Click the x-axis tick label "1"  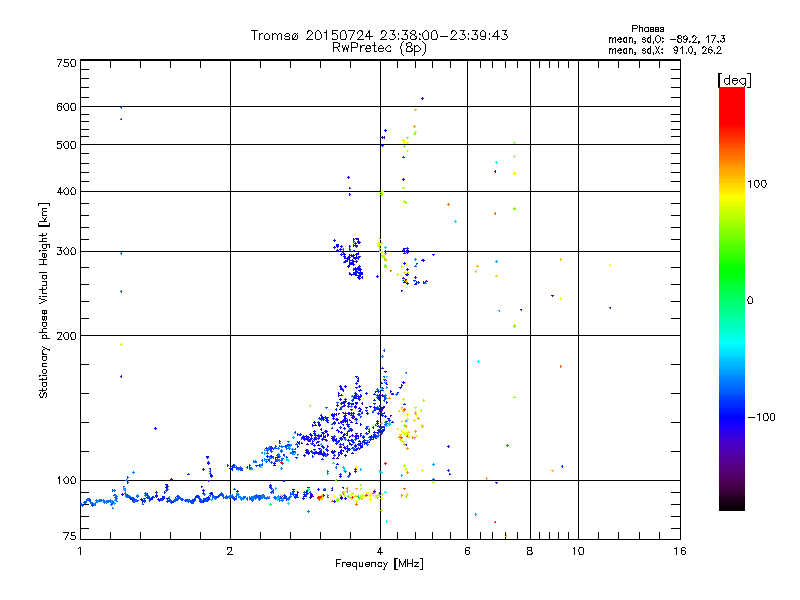point(80,551)
